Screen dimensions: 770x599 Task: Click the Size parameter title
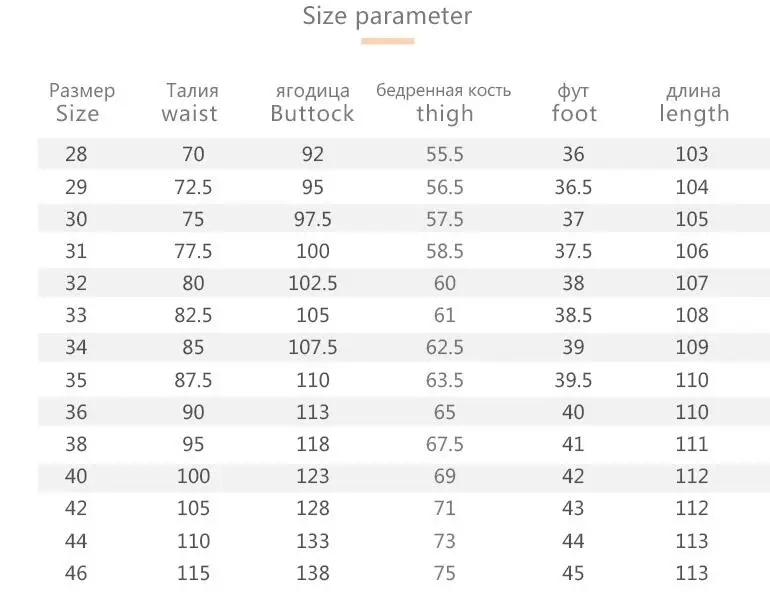click(x=387, y=16)
